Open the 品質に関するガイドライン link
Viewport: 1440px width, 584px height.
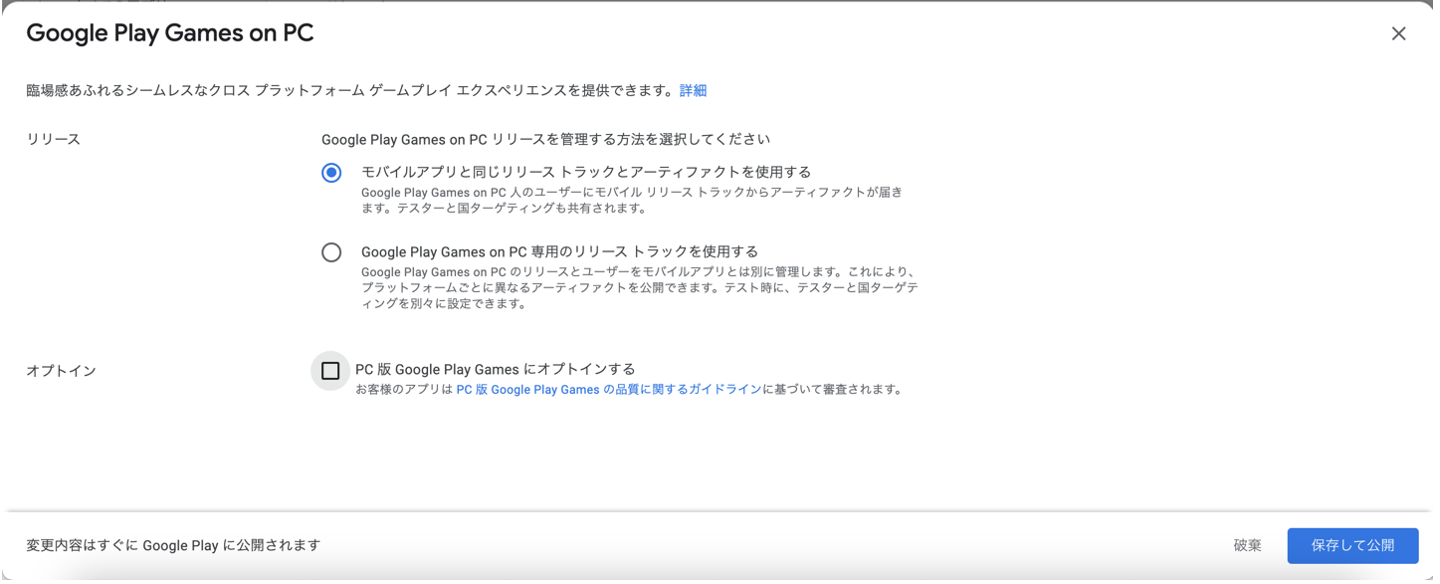point(608,390)
